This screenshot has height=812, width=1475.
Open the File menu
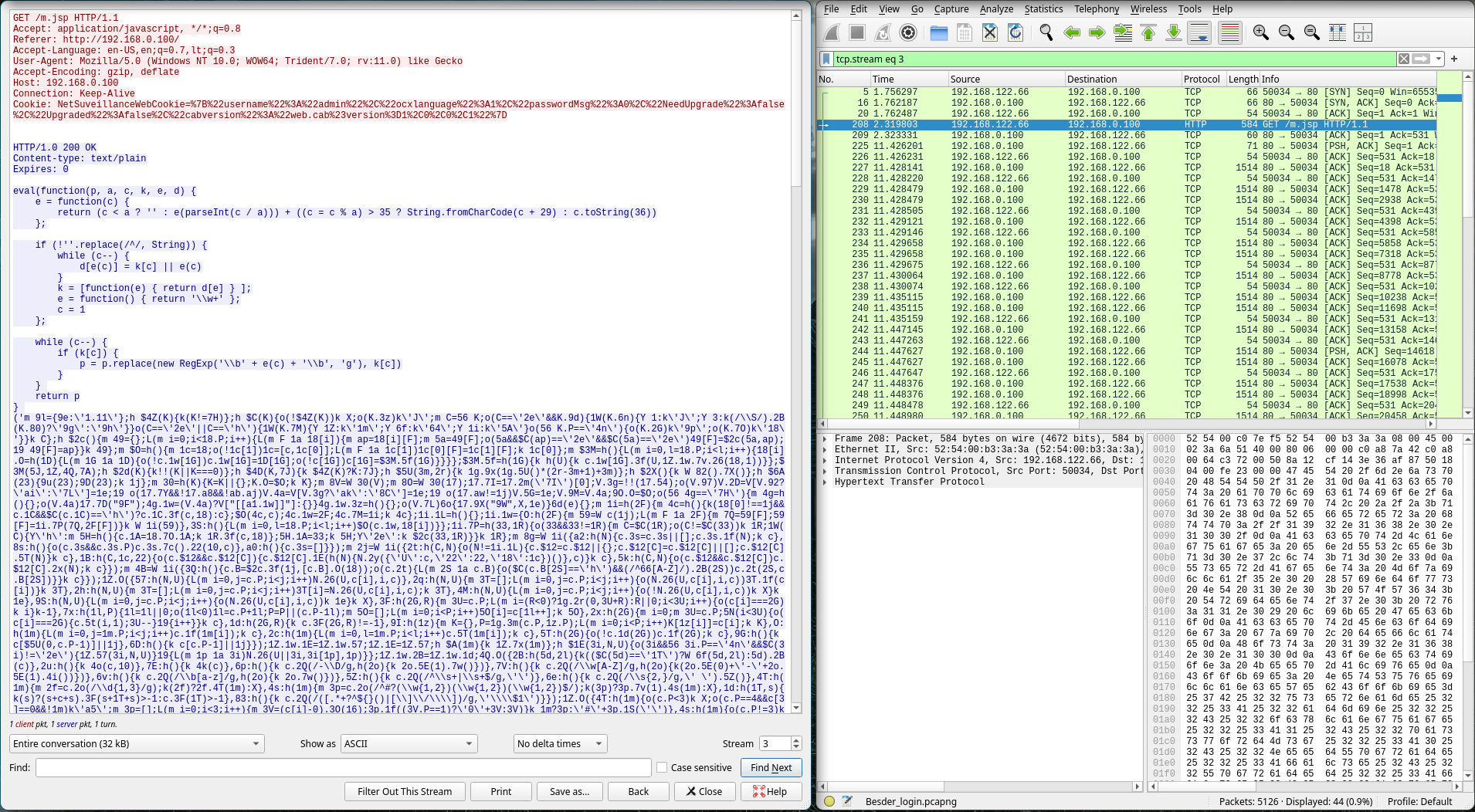[831, 9]
